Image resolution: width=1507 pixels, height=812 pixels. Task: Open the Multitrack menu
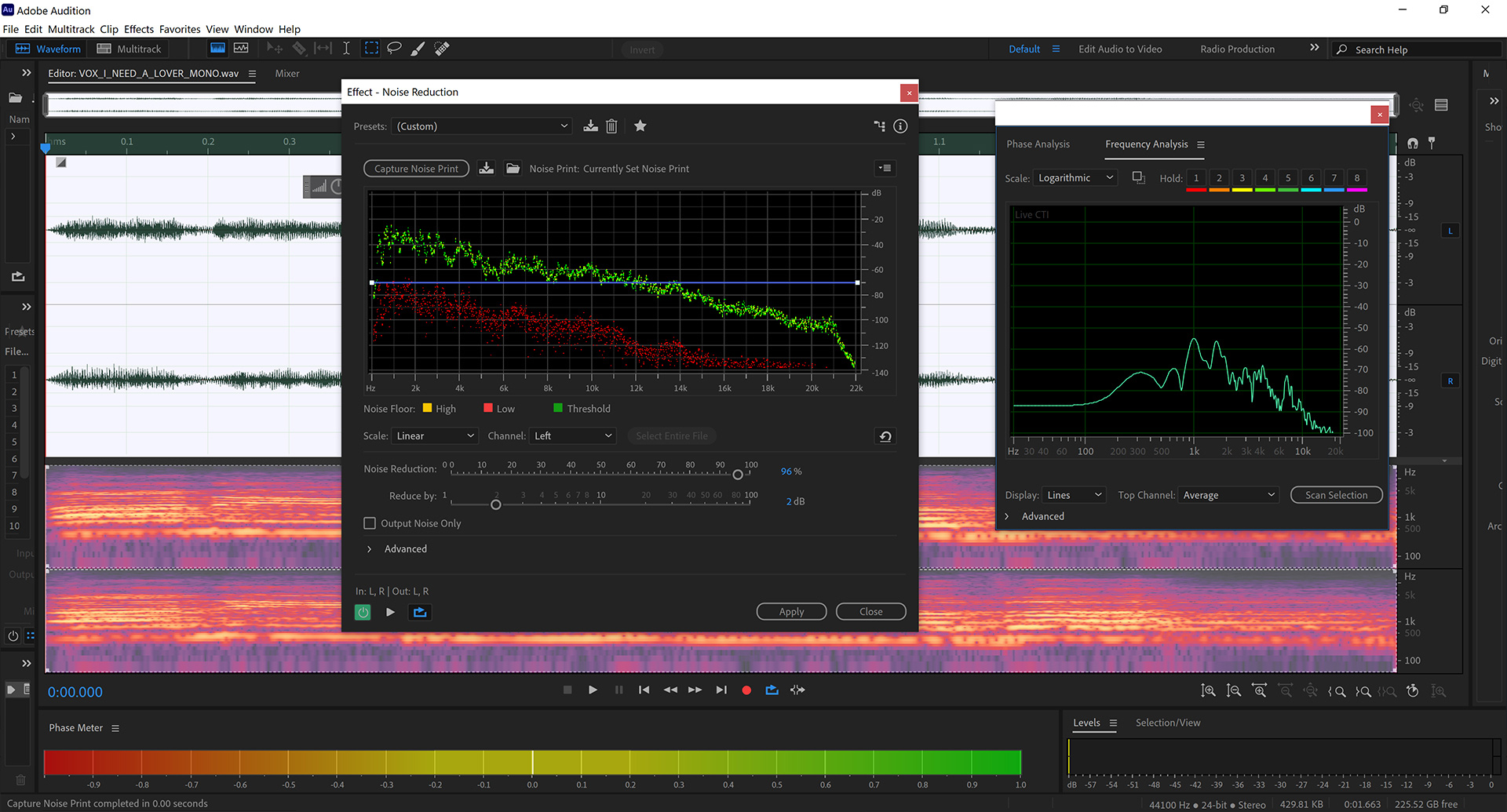pos(71,29)
